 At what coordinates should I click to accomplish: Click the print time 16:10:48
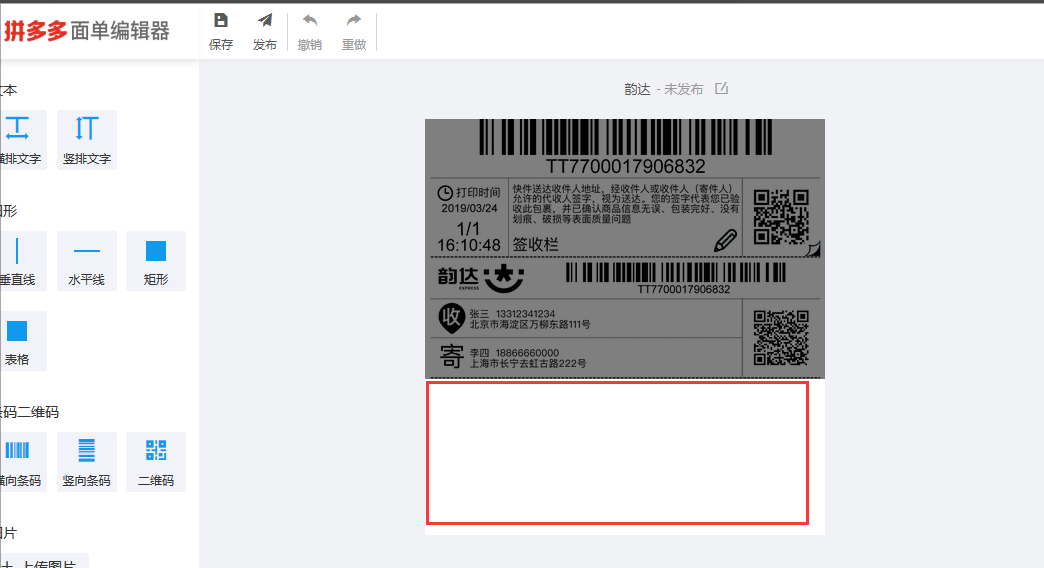click(x=469, y=246)
